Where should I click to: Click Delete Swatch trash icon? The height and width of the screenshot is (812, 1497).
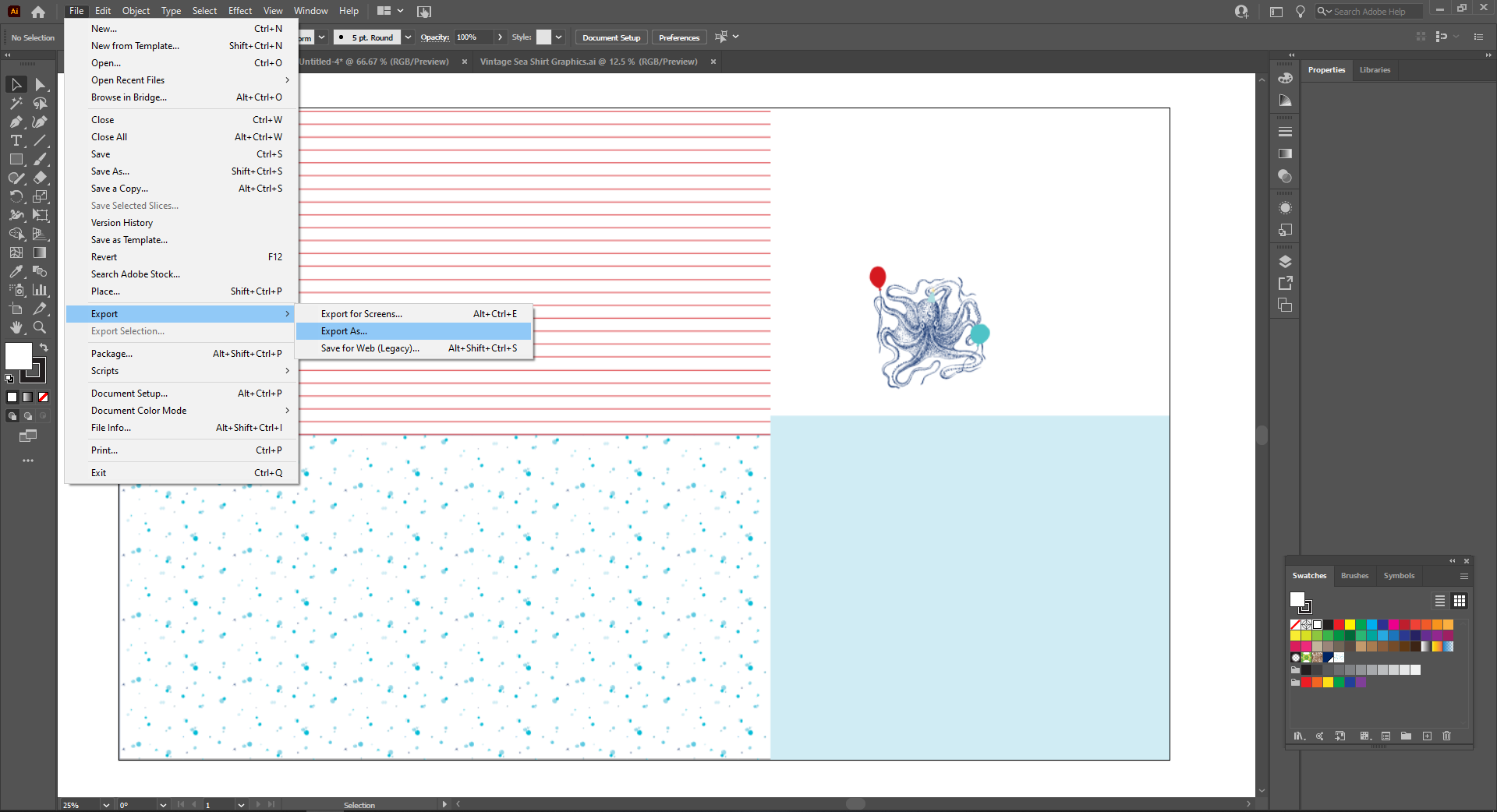[x=1446, y=736]
